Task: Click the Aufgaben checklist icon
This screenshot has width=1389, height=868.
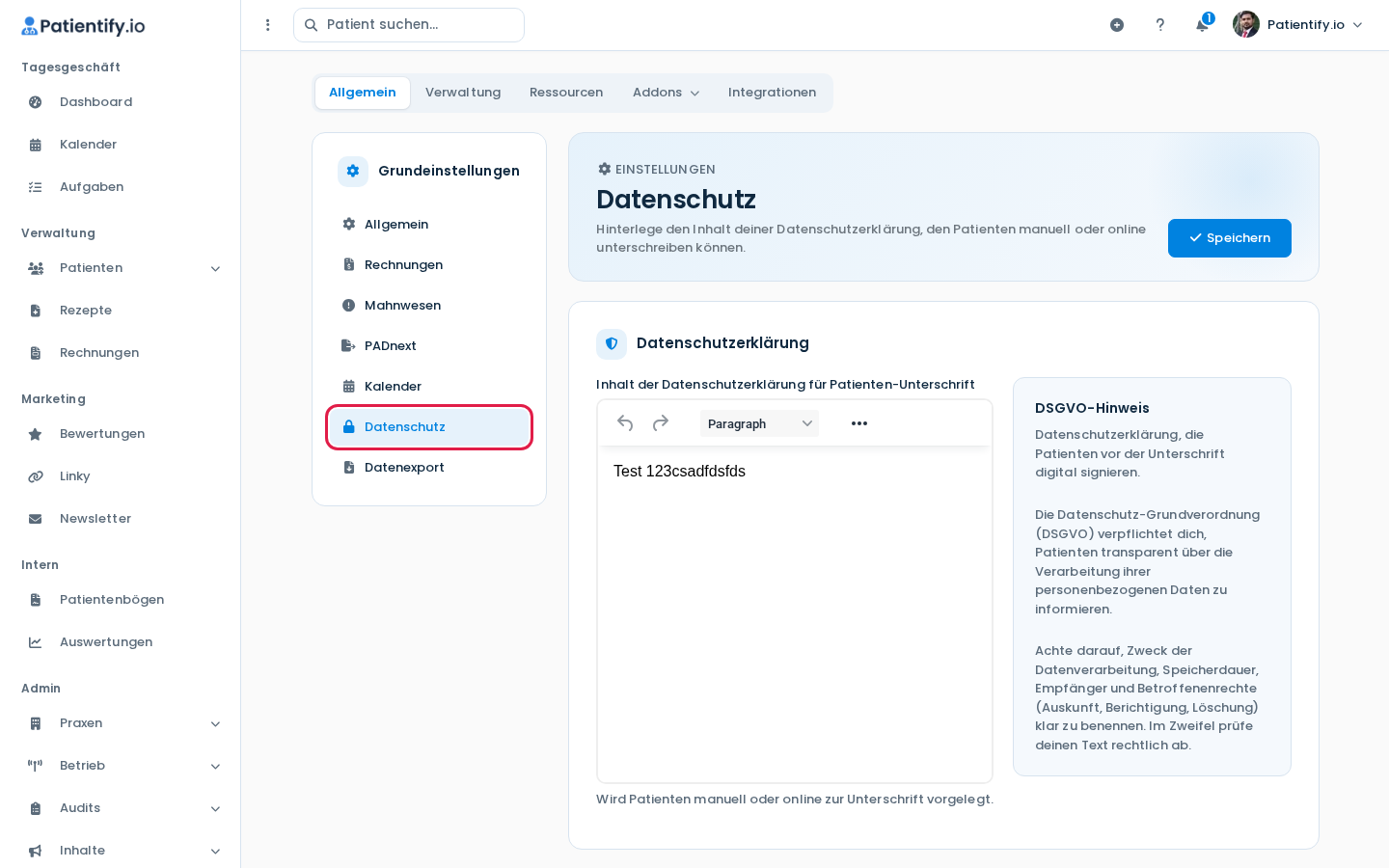Action: (36, 187)
